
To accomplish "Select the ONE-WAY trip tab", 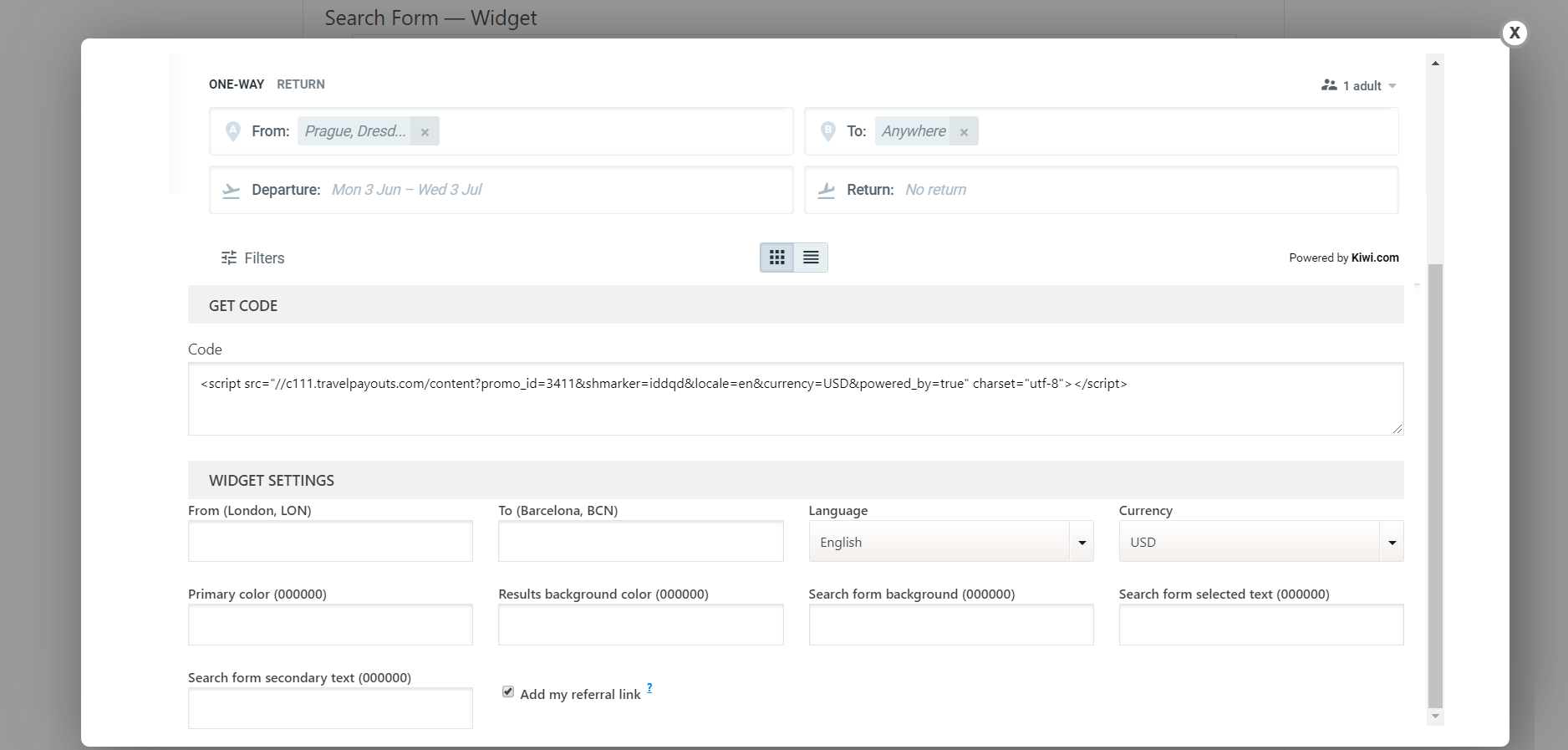I will (237, 84).
